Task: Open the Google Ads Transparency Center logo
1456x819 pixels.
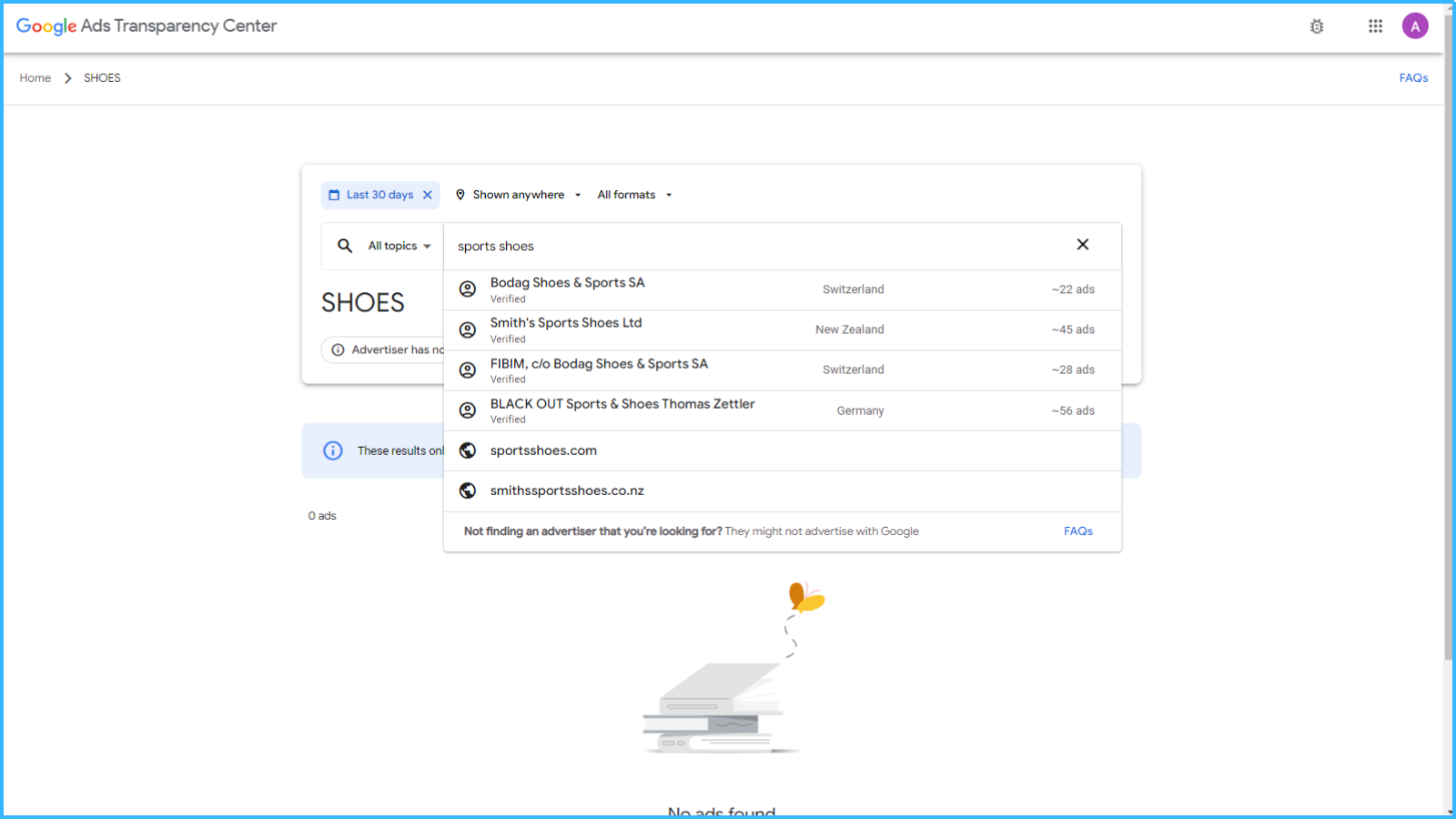Action: click(x=147, y=25)
